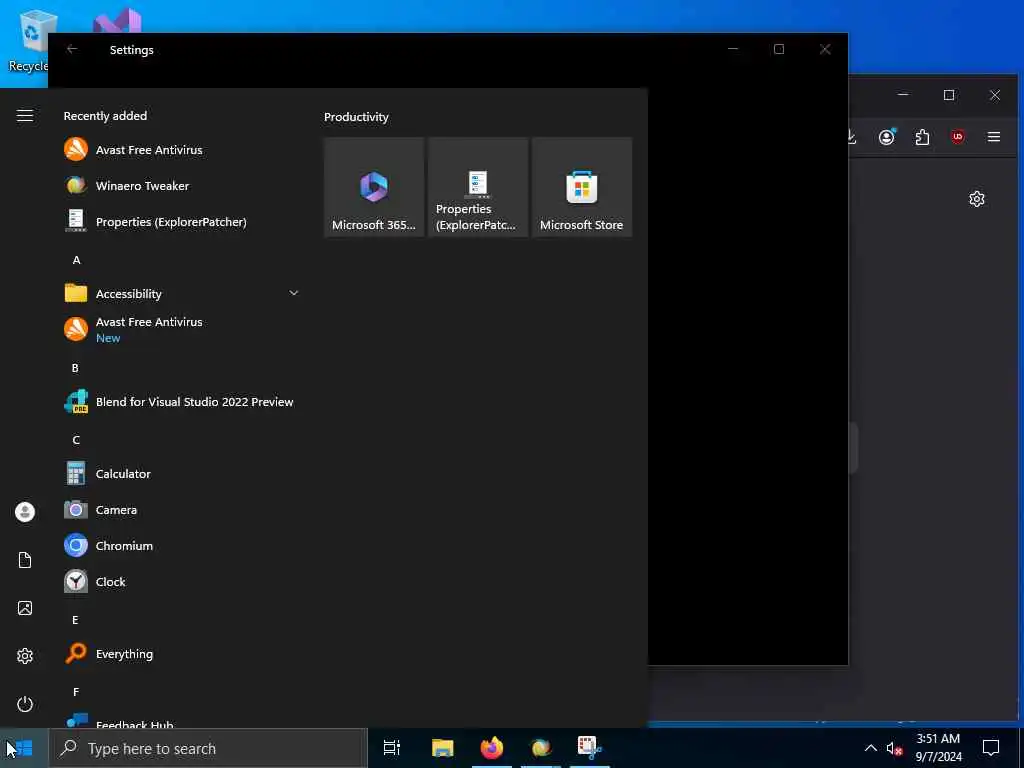
Task: Open the Microsoft Store tile
Action: [x=582, y=187]
